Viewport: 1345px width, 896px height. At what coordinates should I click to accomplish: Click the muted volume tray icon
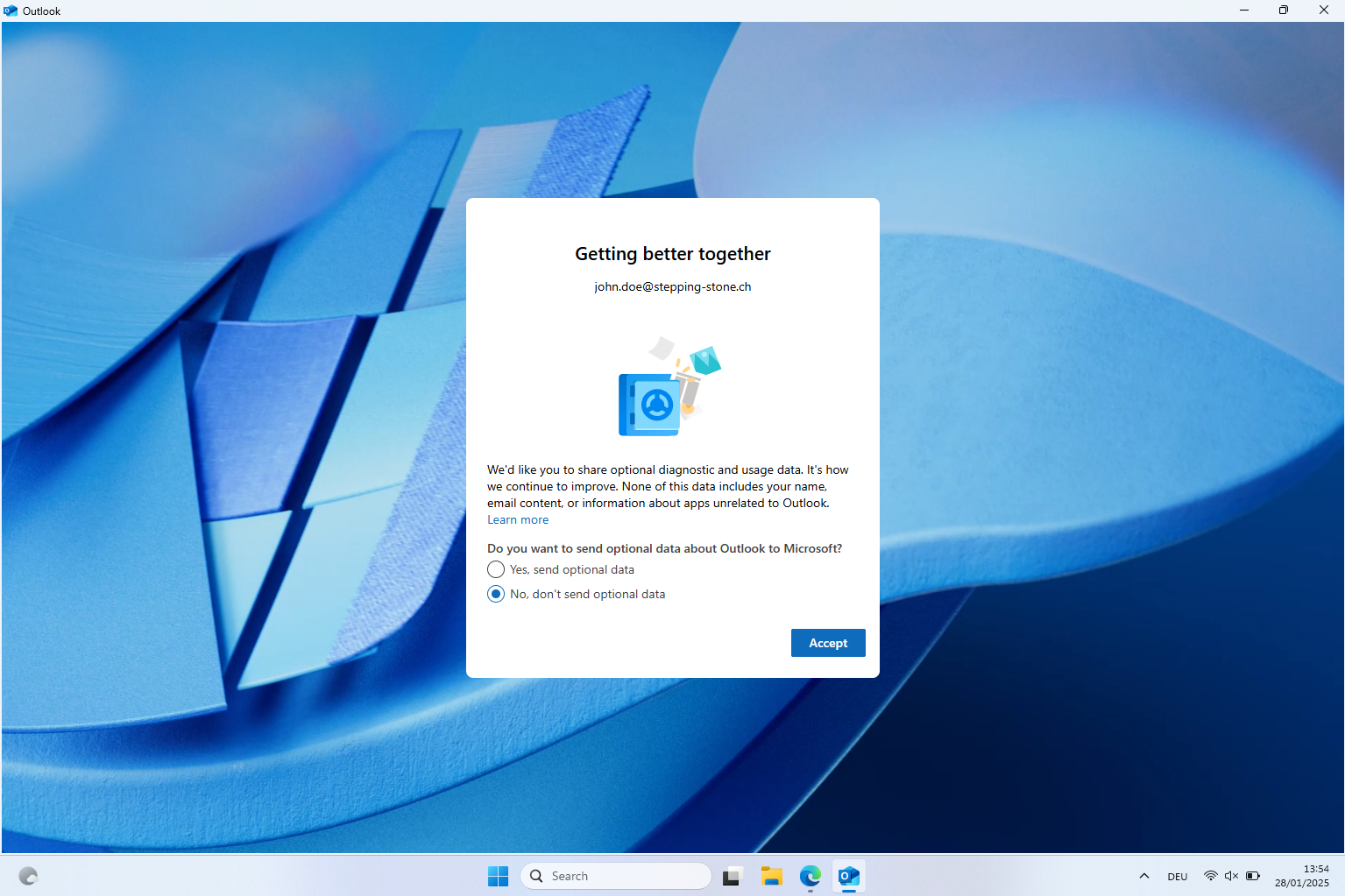click(1231, 876)
